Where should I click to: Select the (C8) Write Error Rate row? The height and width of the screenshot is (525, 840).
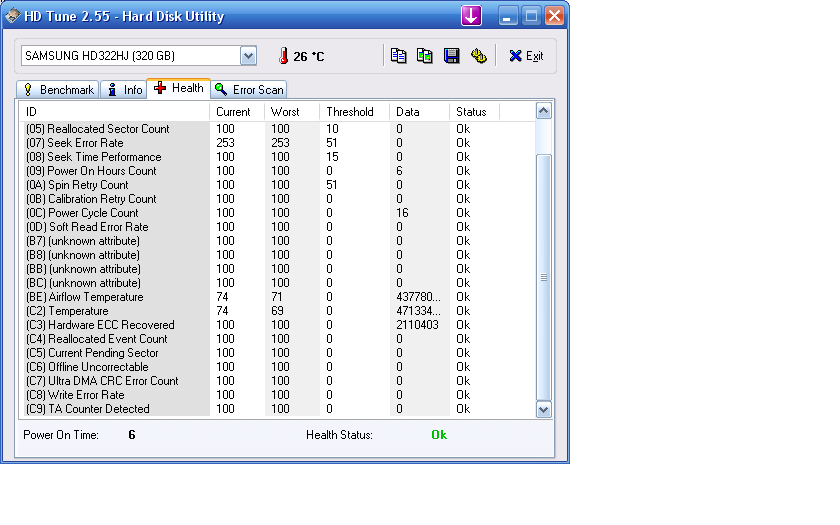[278, 395]
